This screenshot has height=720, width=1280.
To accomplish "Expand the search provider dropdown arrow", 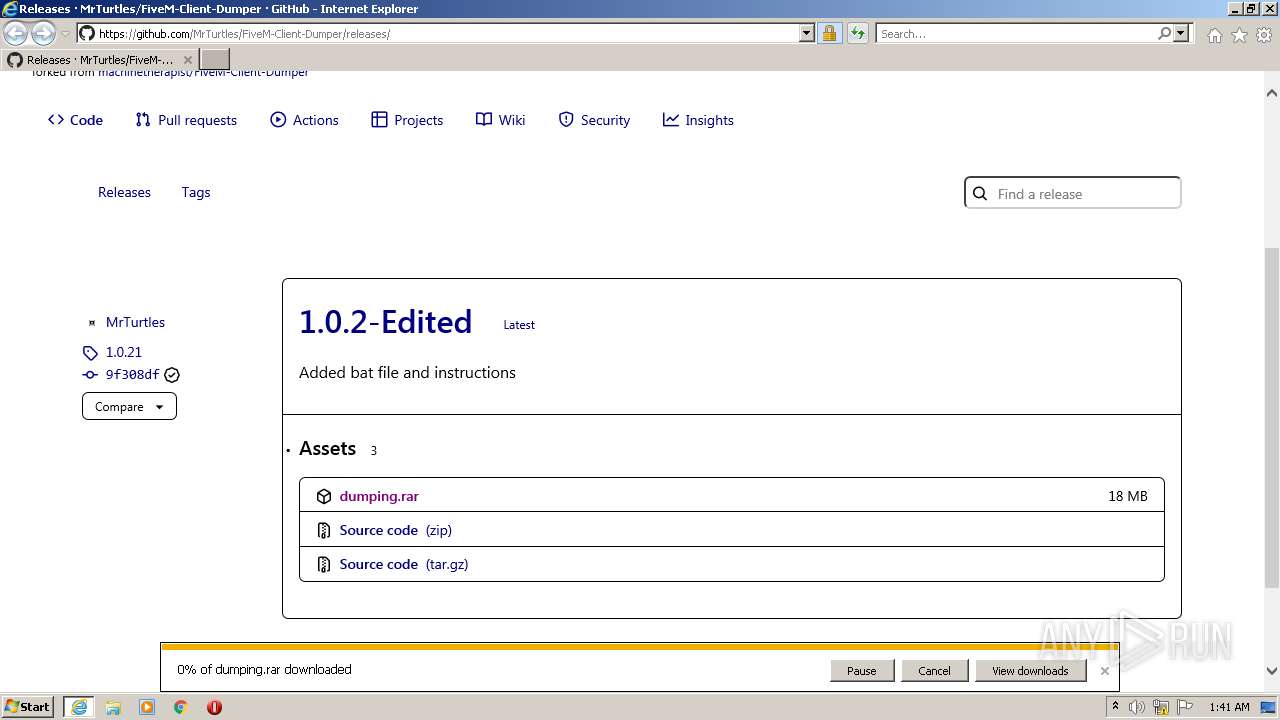I will [x=1181, y=33].
